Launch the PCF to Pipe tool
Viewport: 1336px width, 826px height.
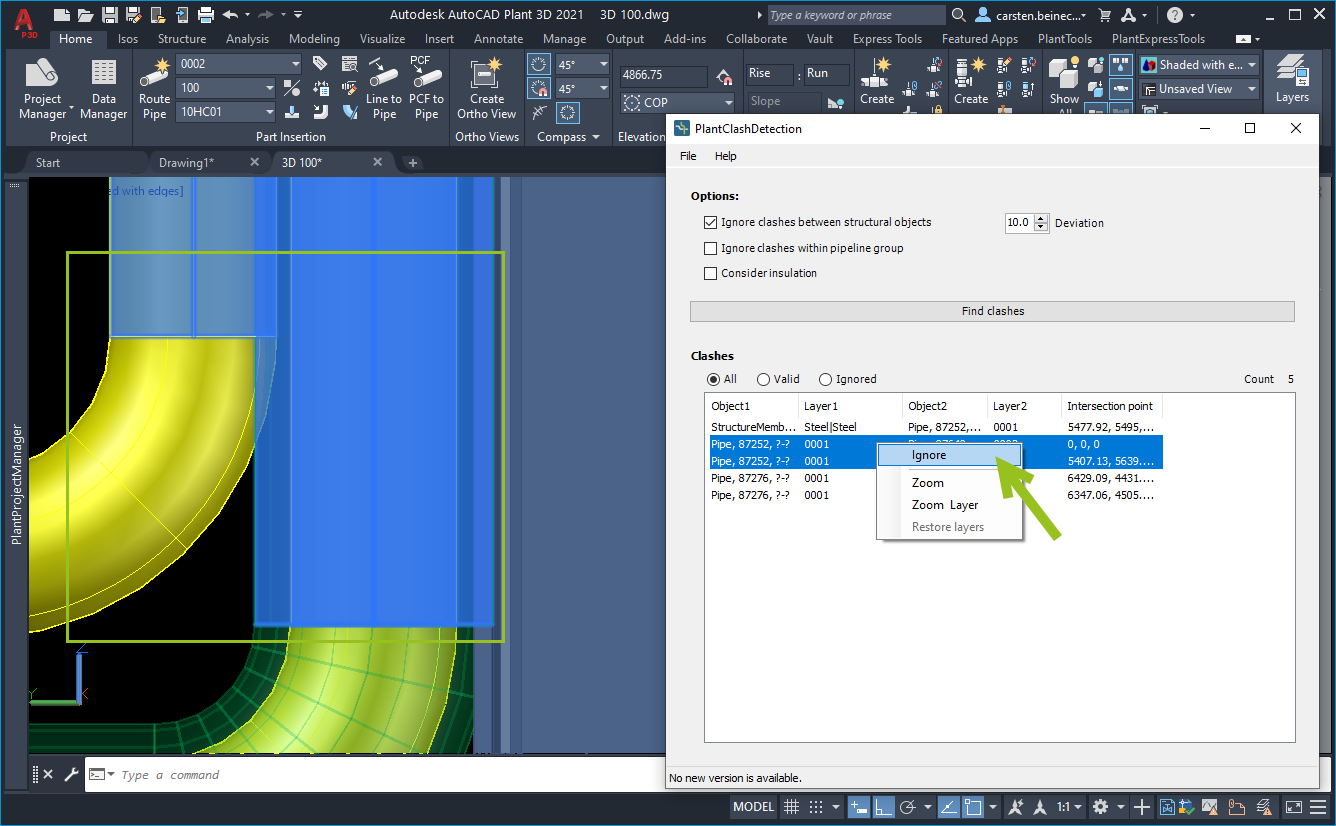[427, 88]
